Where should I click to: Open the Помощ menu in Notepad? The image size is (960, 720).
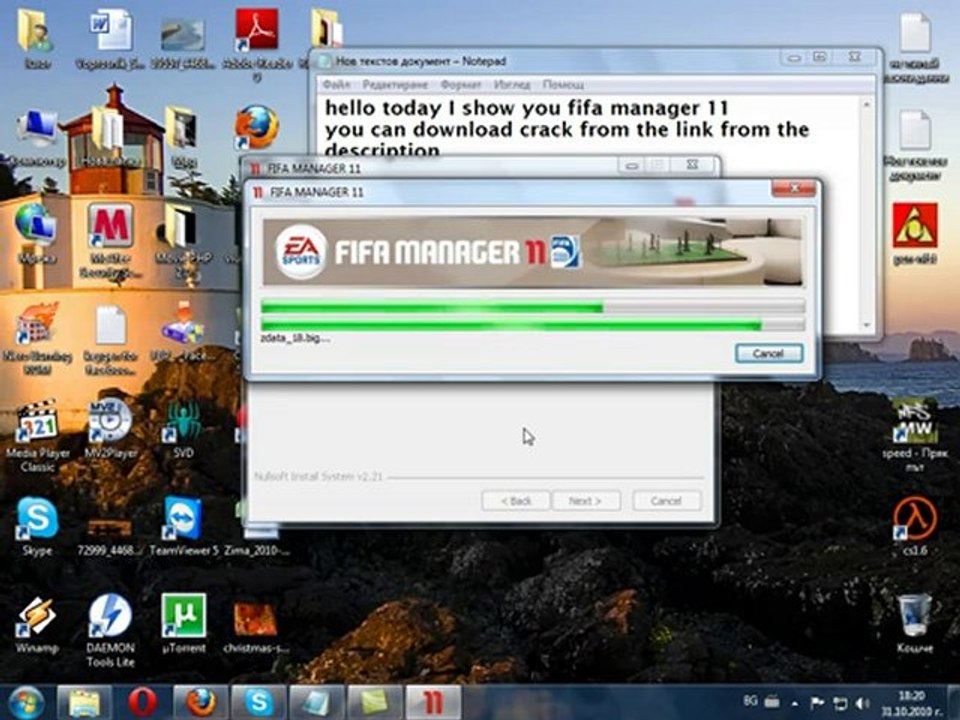pos(563,84)
